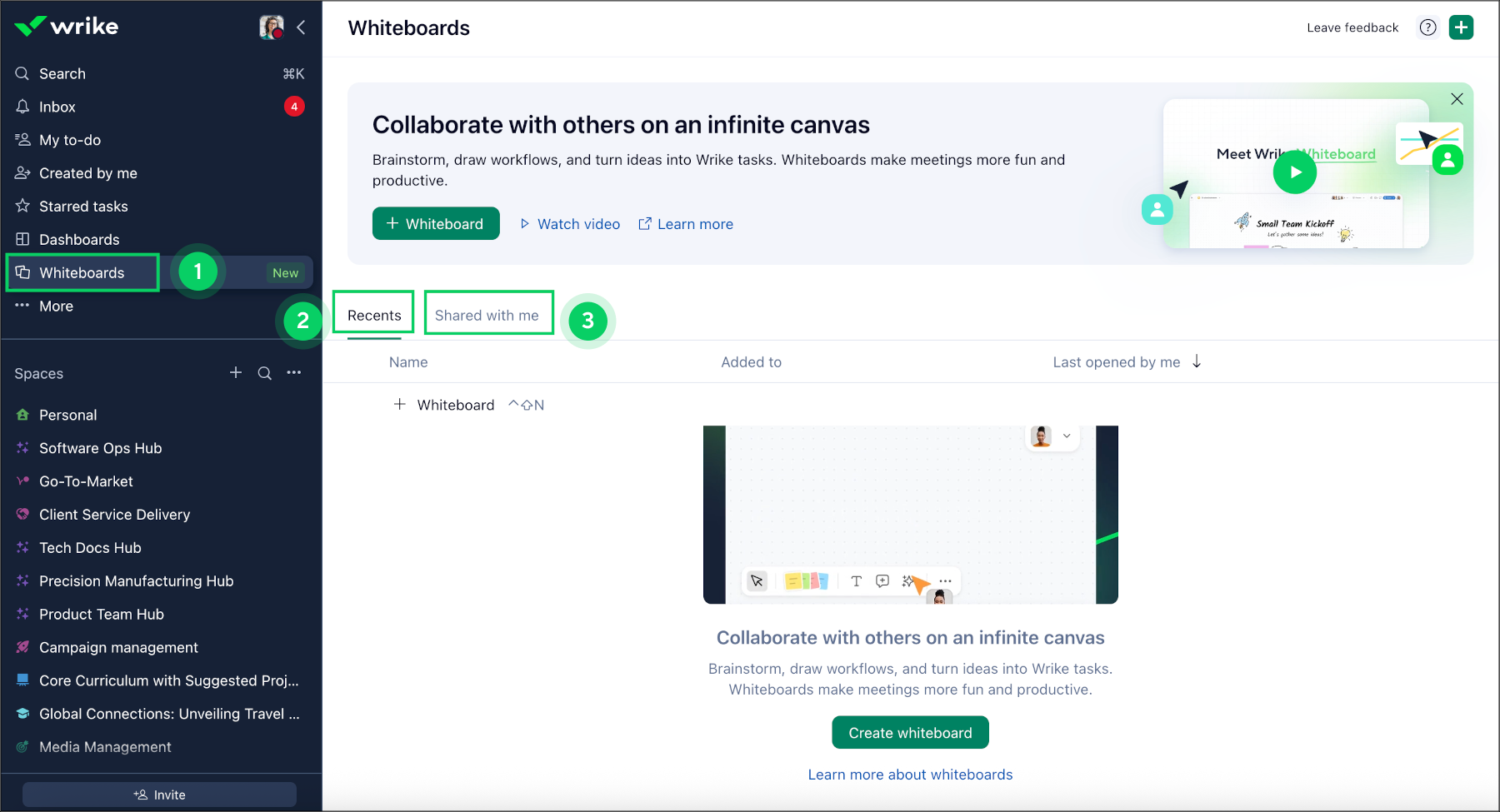Add a new Whiteboard row

click(x=468, y=405)
